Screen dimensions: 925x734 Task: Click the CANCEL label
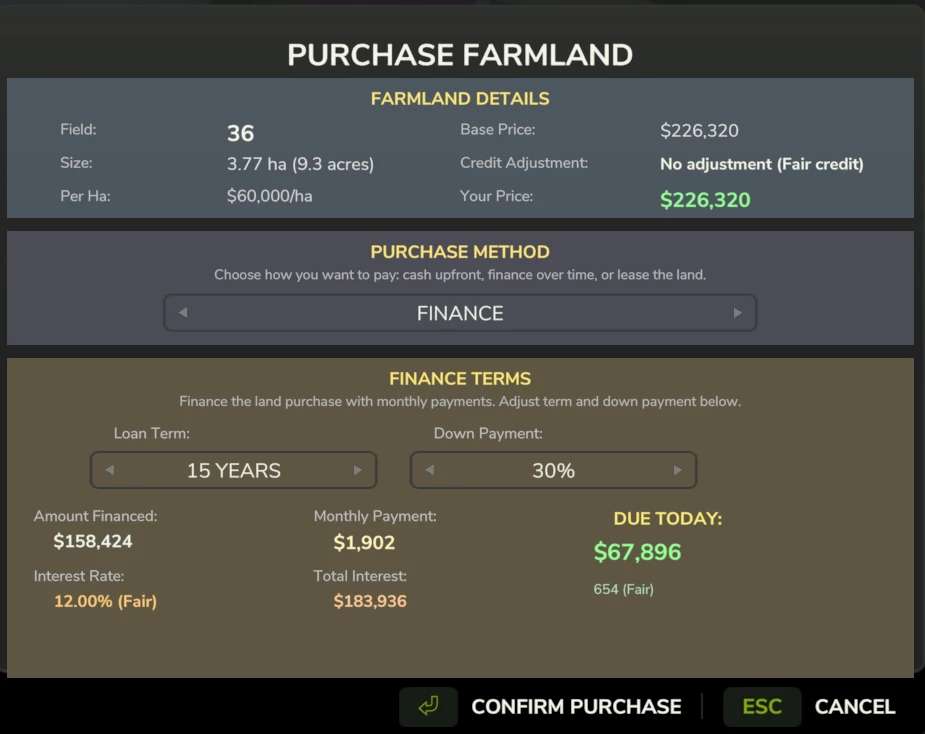point(855,707)
